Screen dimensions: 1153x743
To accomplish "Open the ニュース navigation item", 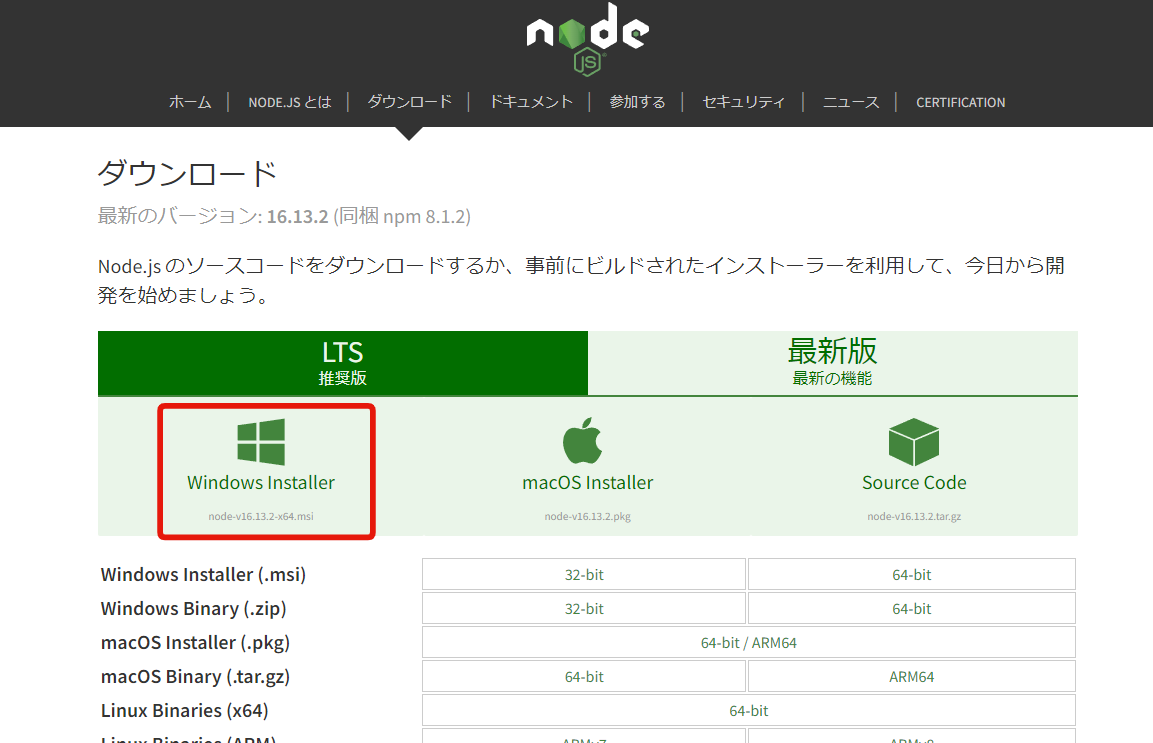I will (x=851, y=102).
